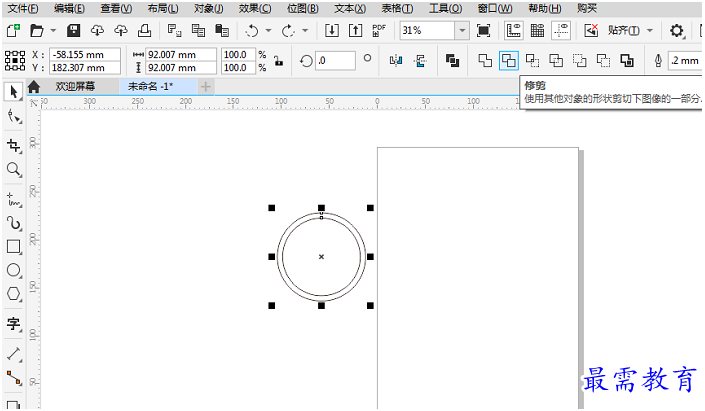This screenshot has height=411, width=705.
Task: Click the outline width field .2 mm
Action: tap(686, 60)
